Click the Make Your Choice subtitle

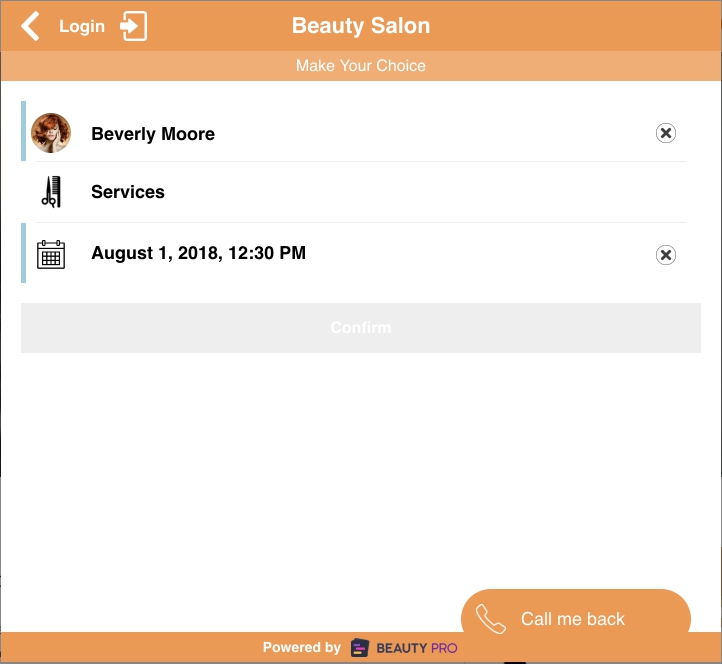coord(361,65)
